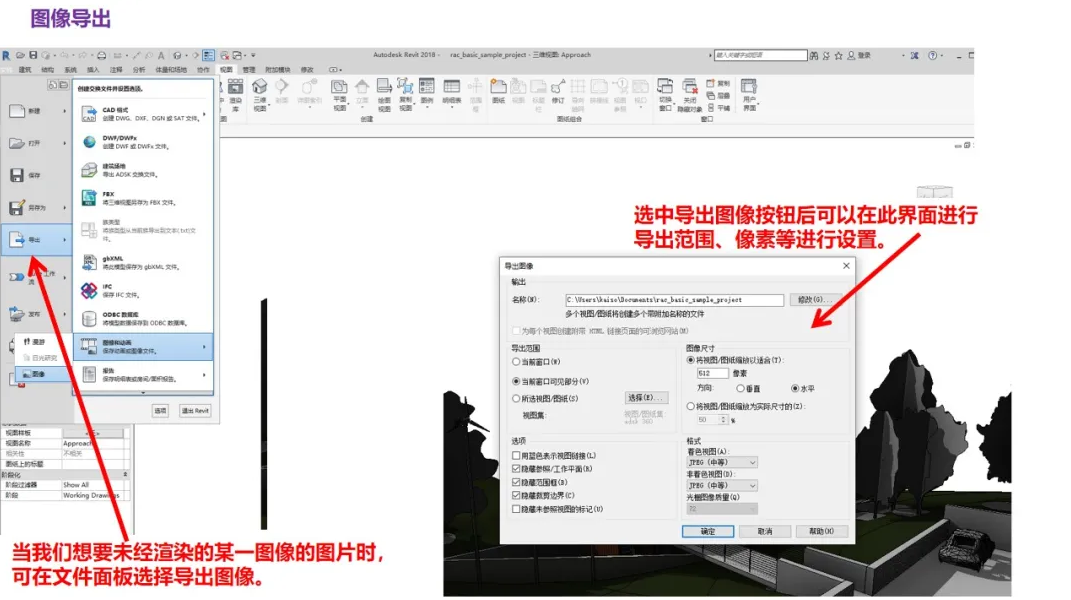Uncheck the 隐藏裁剪边界 option

515,495
